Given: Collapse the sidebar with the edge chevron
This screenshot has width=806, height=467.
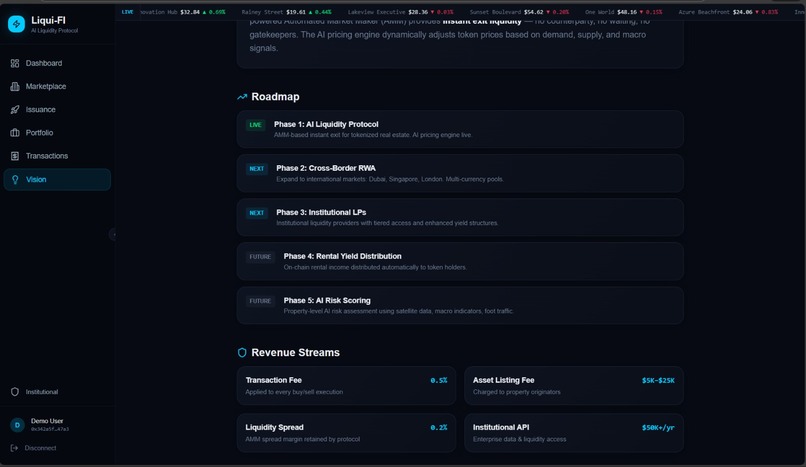Looking at the screenshot, I should coord(113,234).
